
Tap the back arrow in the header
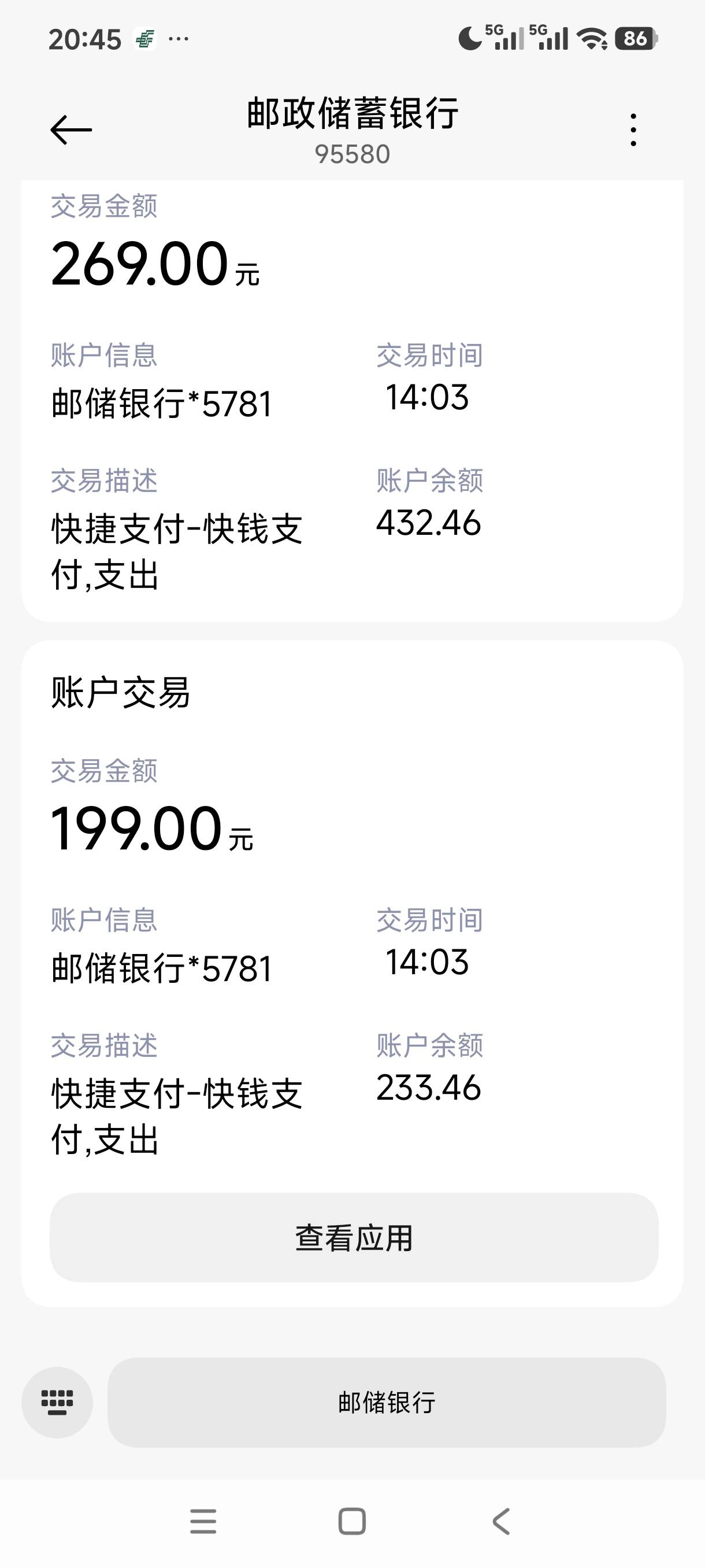(71, 130)
